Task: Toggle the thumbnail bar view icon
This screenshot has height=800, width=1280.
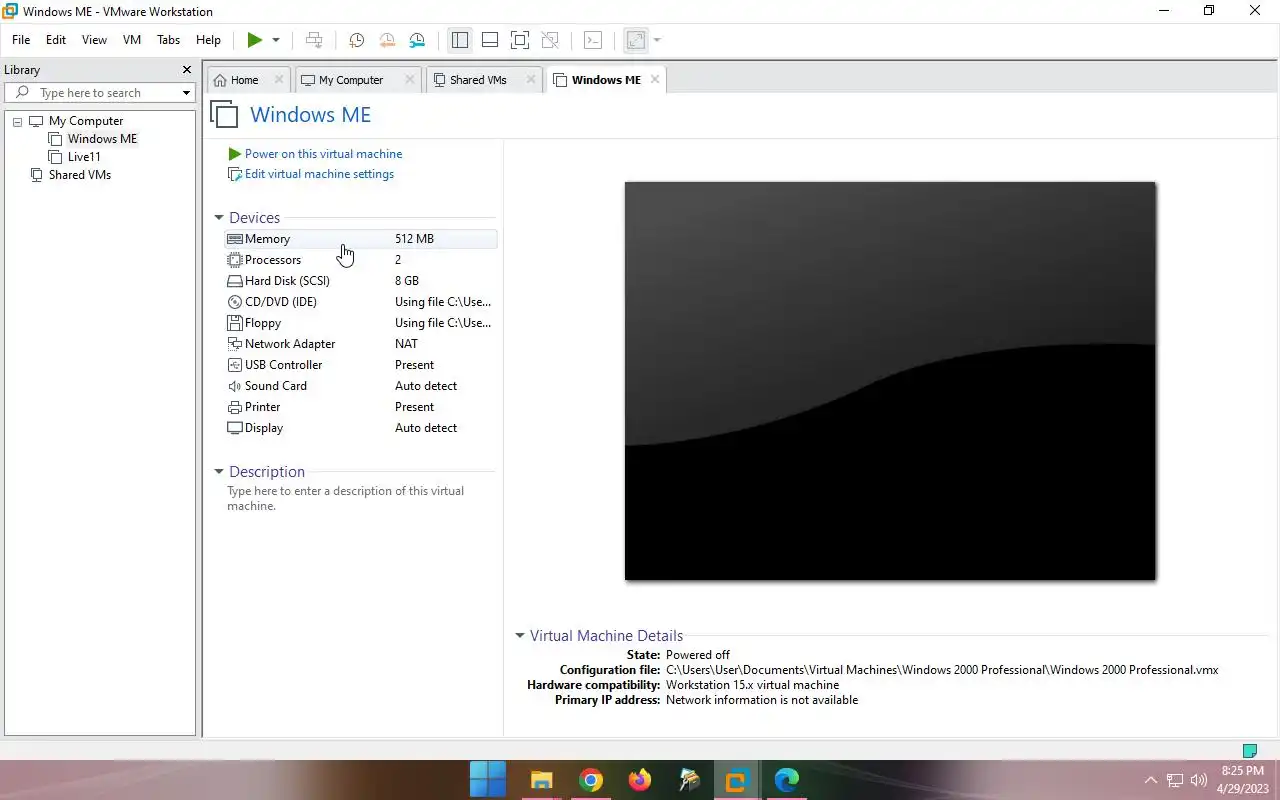Action: [490, 40]
